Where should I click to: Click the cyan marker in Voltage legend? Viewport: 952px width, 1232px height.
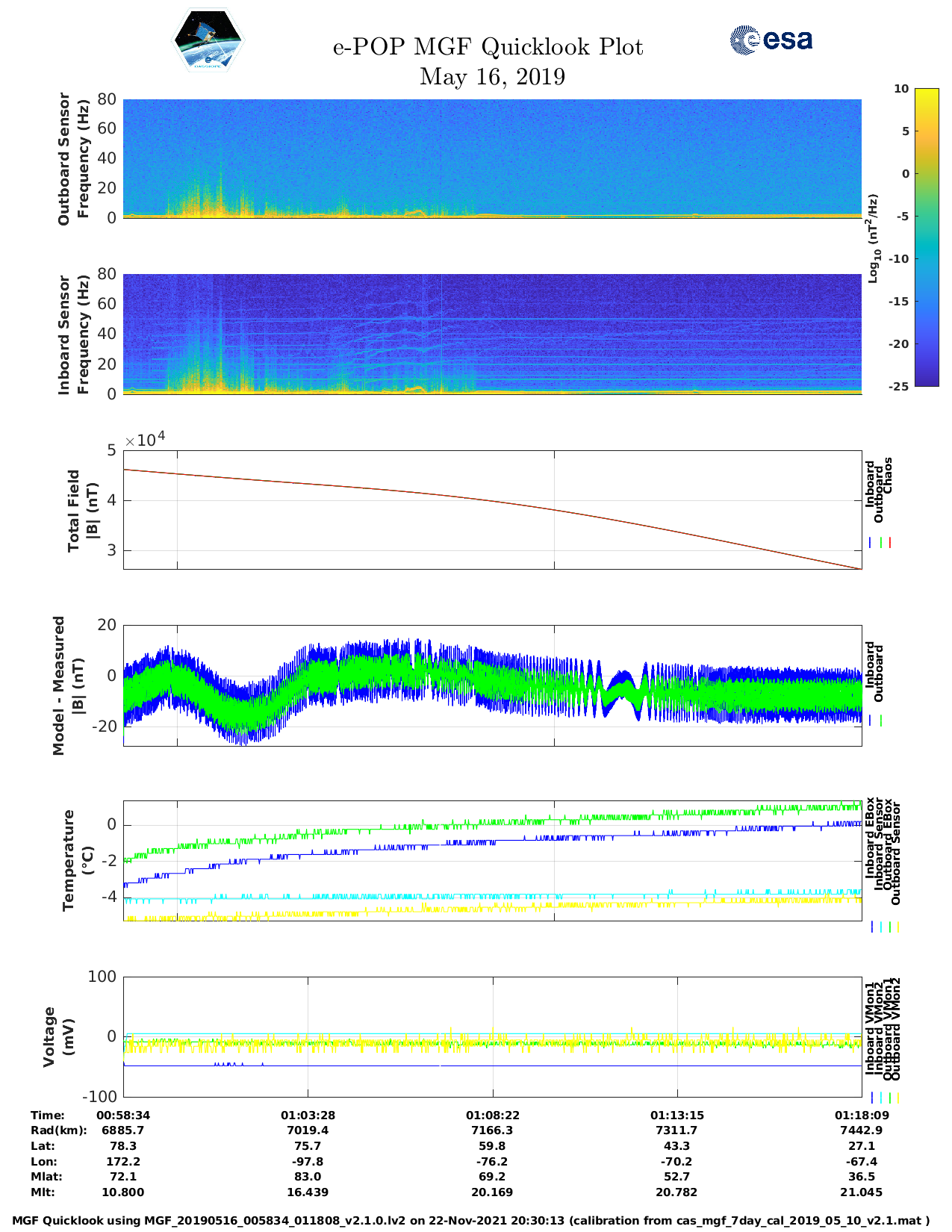point(880,1098)
